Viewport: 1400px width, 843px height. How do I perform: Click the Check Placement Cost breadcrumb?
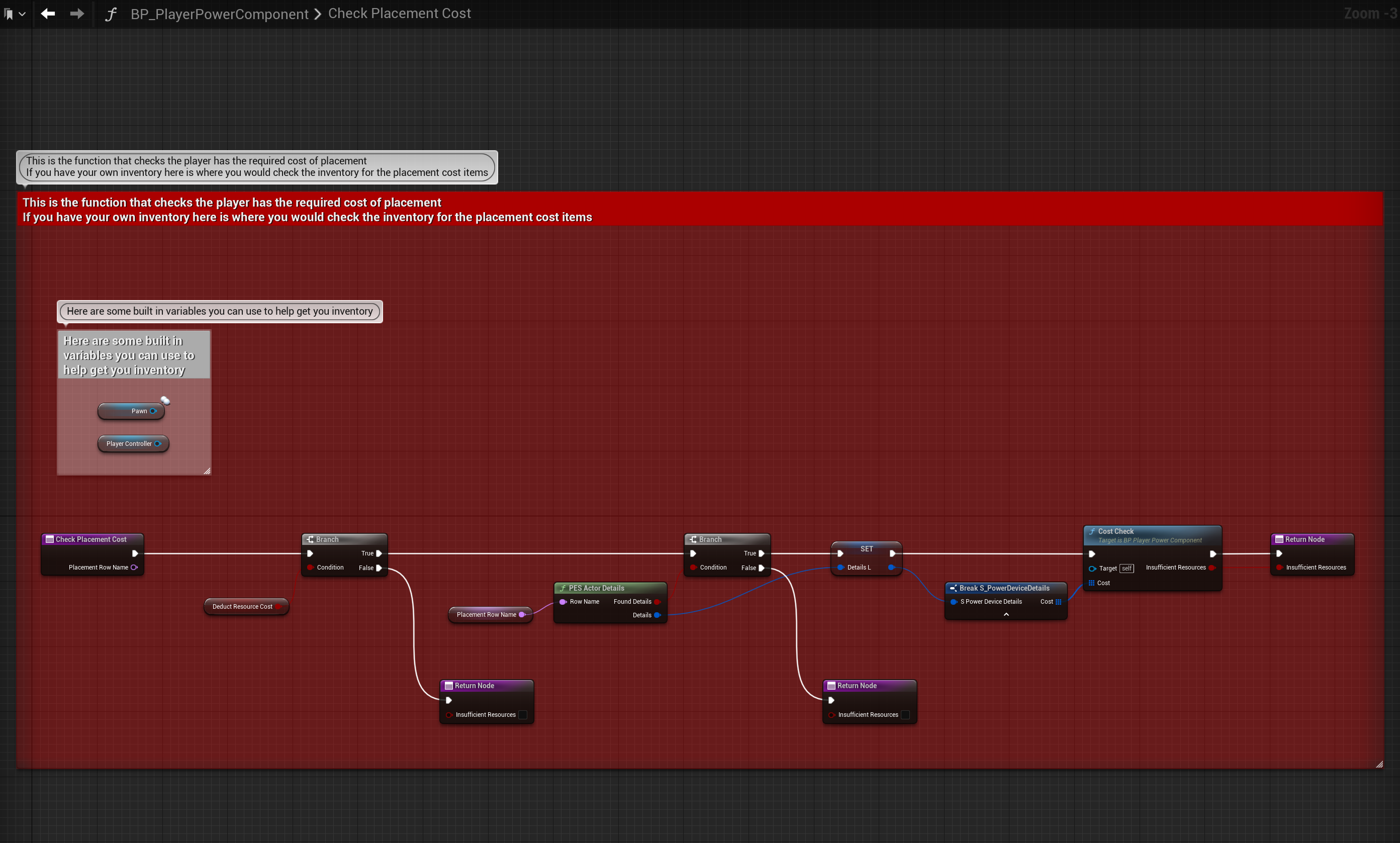tap(399, 13)
